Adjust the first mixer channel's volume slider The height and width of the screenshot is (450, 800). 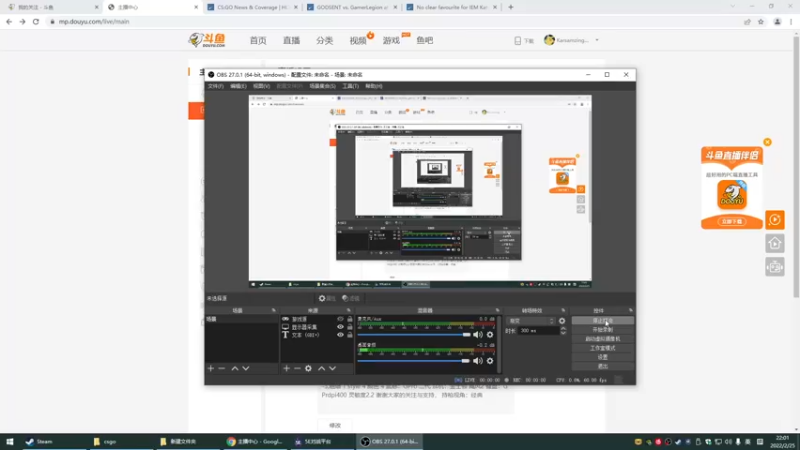(414, 335)
